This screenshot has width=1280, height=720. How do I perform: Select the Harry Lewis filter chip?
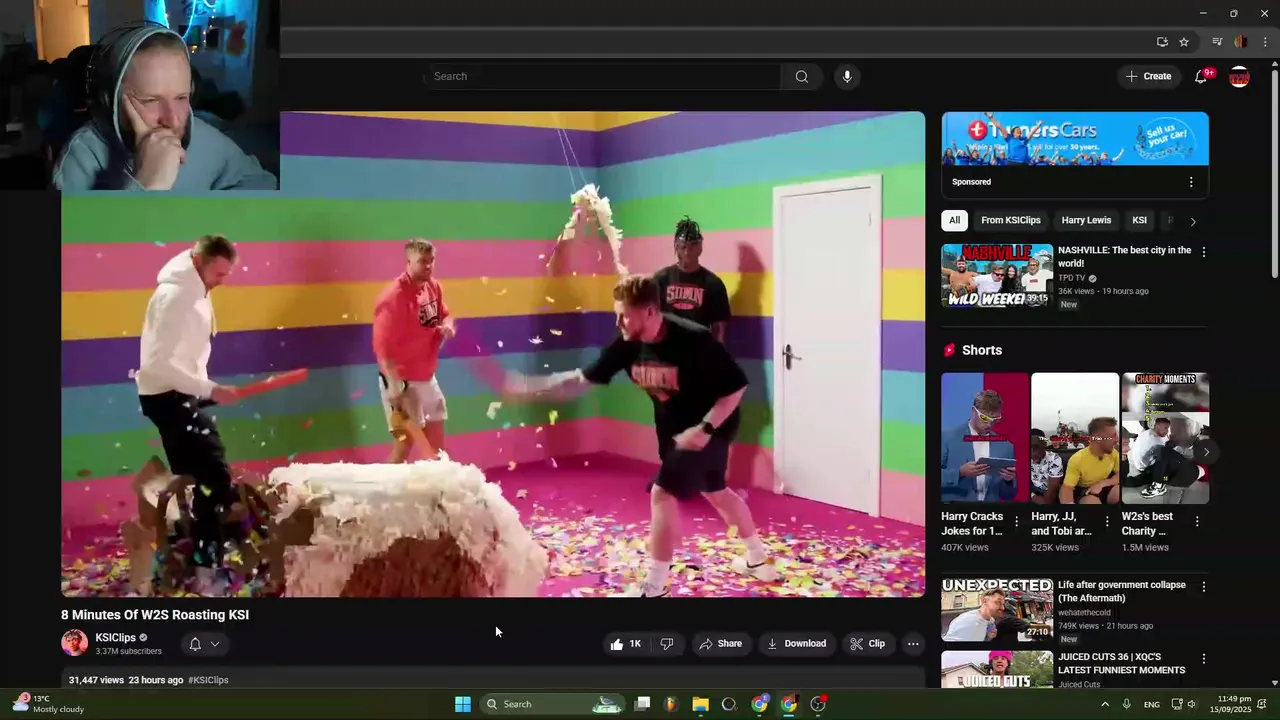(1086, 220)
